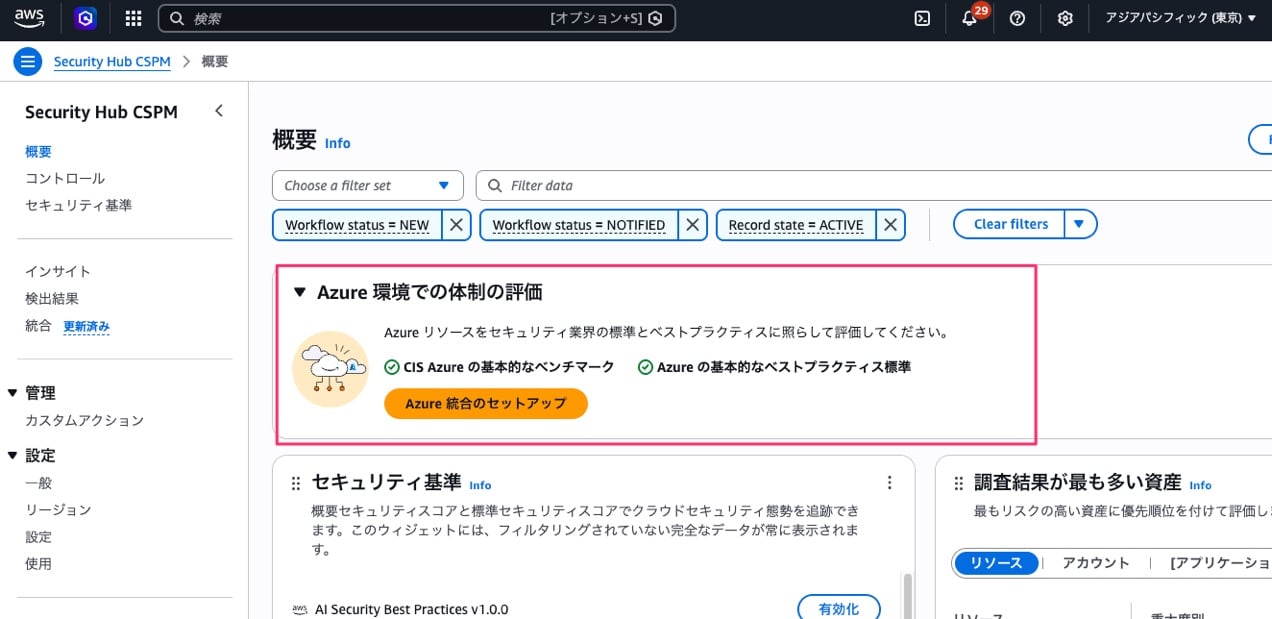Screen dimensions: 1272x619
Task: Click the Security Hub CSPM breadcrumb link
Action: [112, 61]
